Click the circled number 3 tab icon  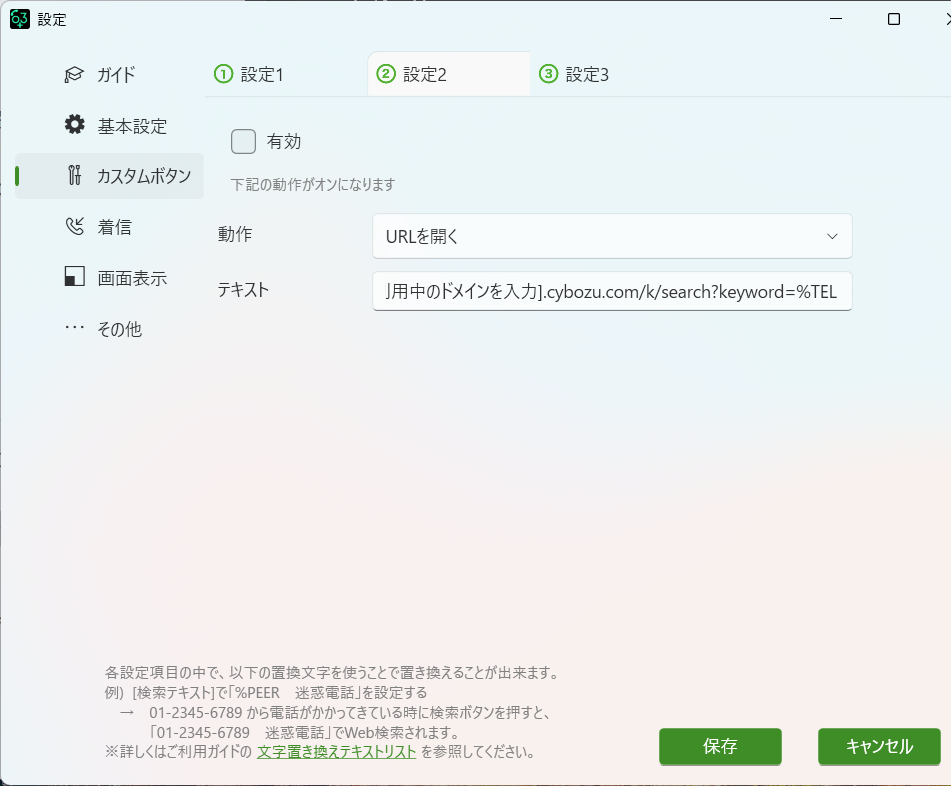(548, 74)
